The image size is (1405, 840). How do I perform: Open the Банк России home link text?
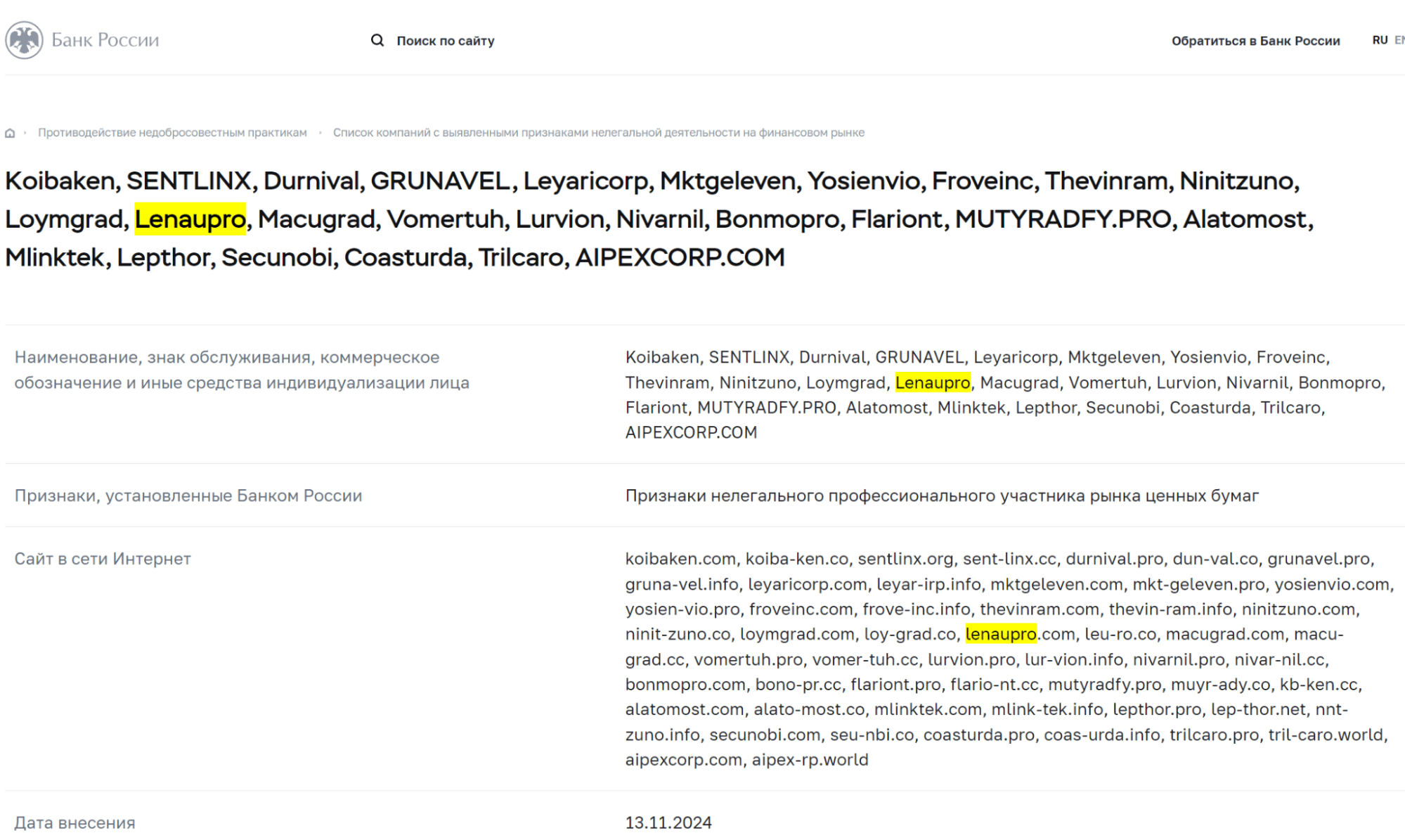105,40
